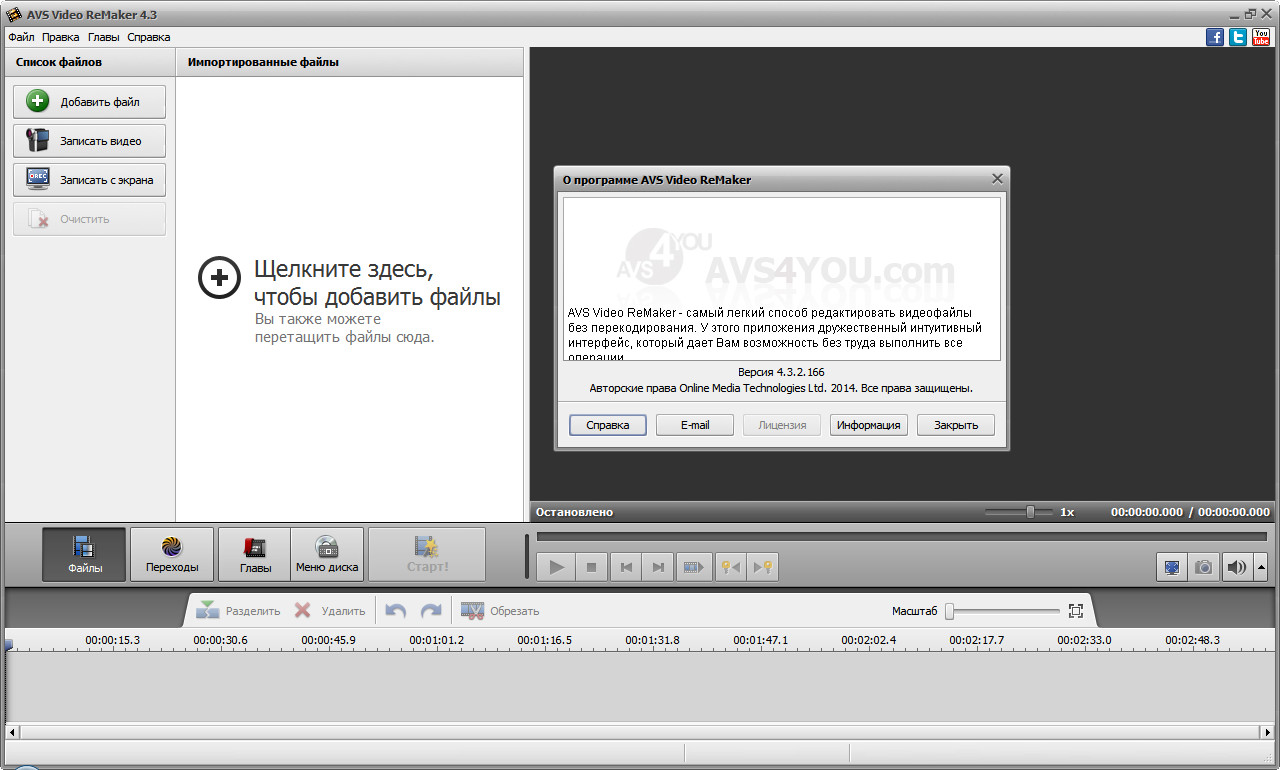Image resolution: width=1280 pixels, height=770 pixels.
Task: Switch to the Переходы transitions tab
Action: coord(172,554)
